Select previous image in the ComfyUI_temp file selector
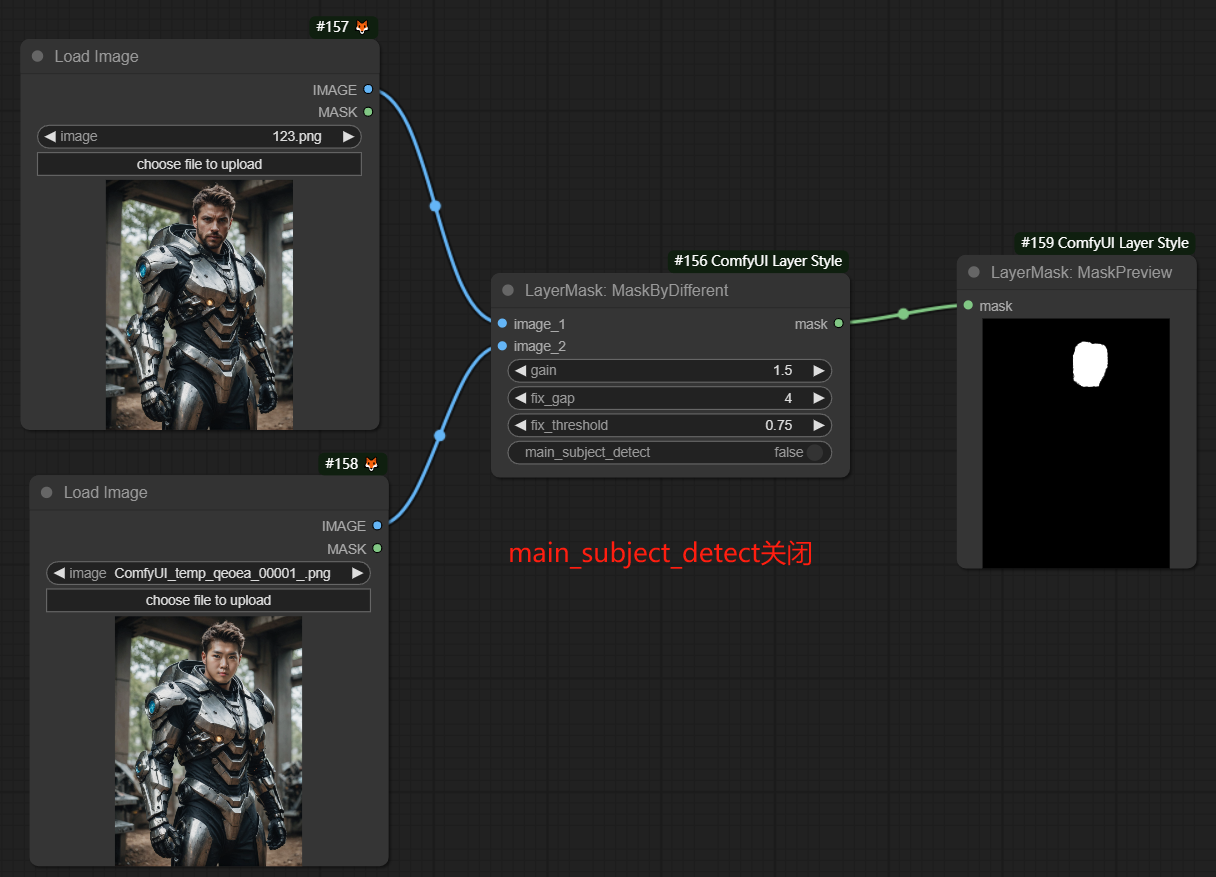1216x877 pixels. pyautogui.click(x=59, y=573)
